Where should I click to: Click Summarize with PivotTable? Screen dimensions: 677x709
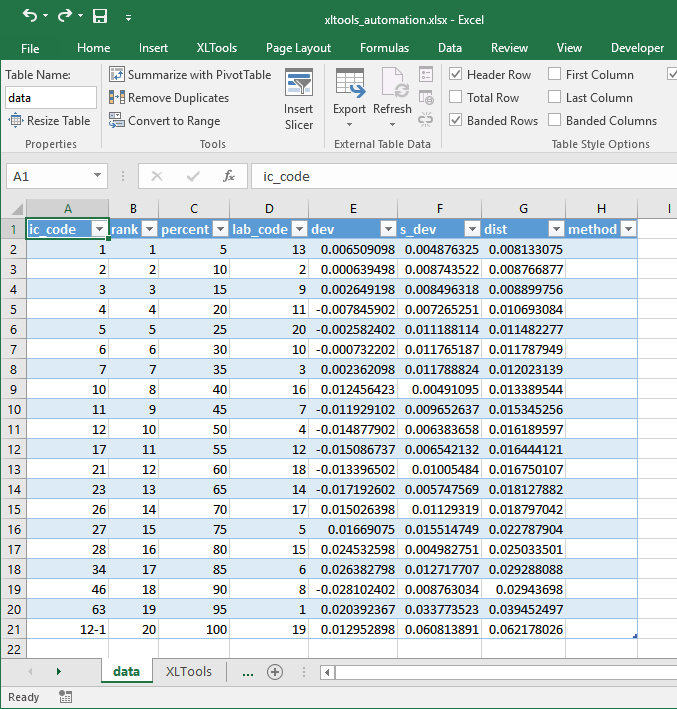[190, 75]
